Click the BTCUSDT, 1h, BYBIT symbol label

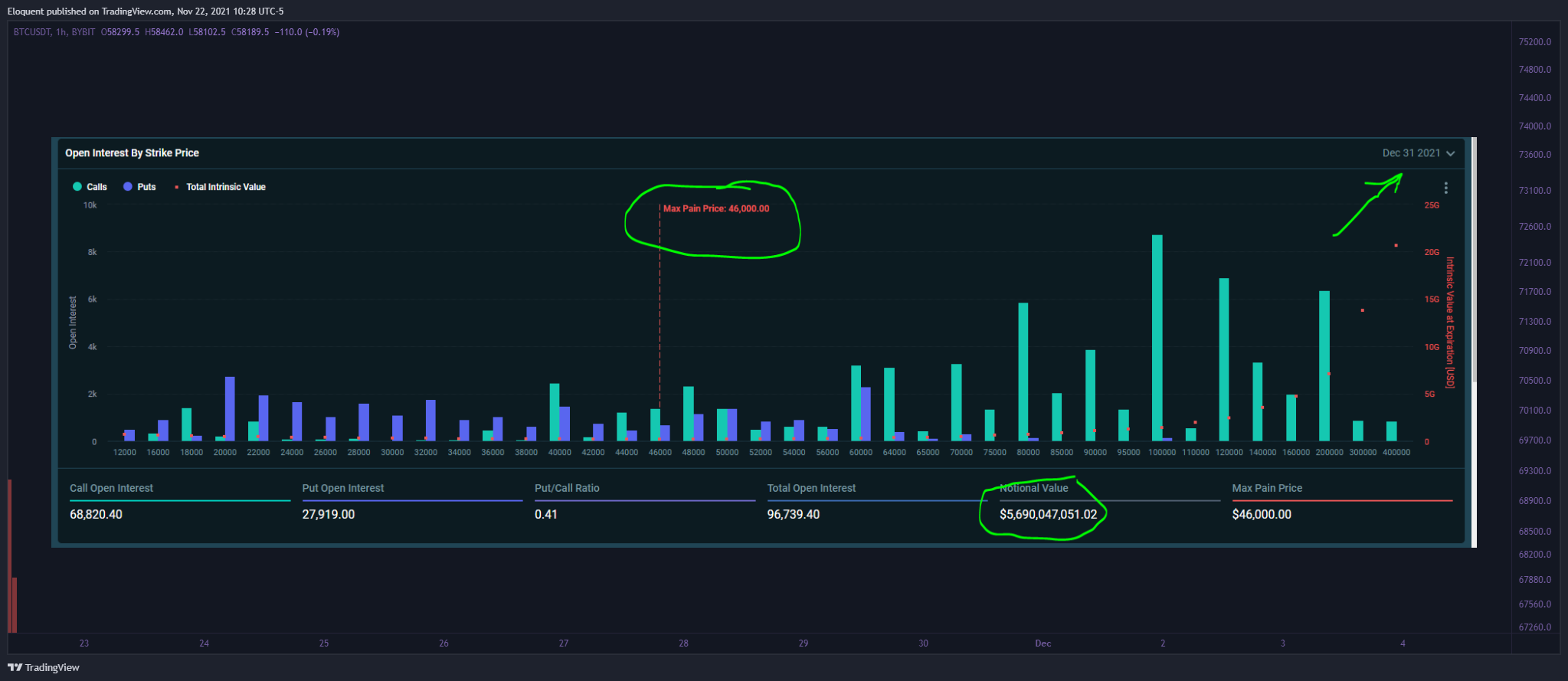[54, 32]
